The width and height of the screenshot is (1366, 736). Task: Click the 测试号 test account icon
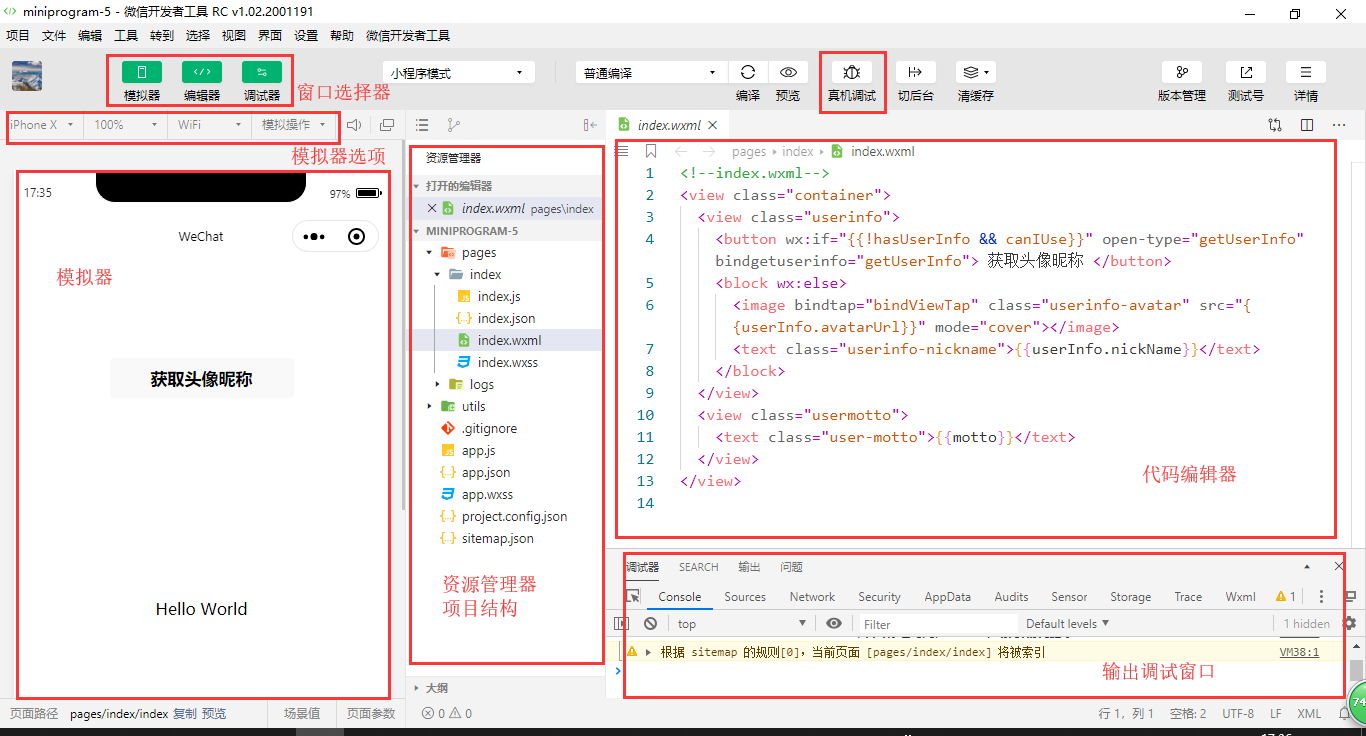pyautogui.click(x=1246, y=72)
